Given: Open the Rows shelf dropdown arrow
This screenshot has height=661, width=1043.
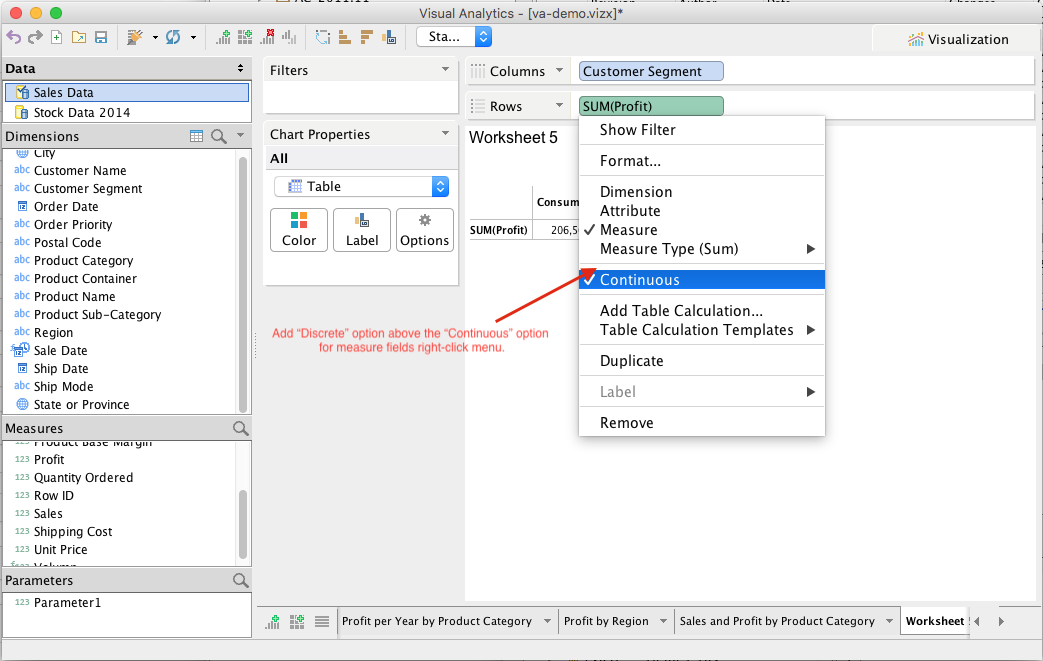Looking at the screenshot, I should click(x=559, y=105).
